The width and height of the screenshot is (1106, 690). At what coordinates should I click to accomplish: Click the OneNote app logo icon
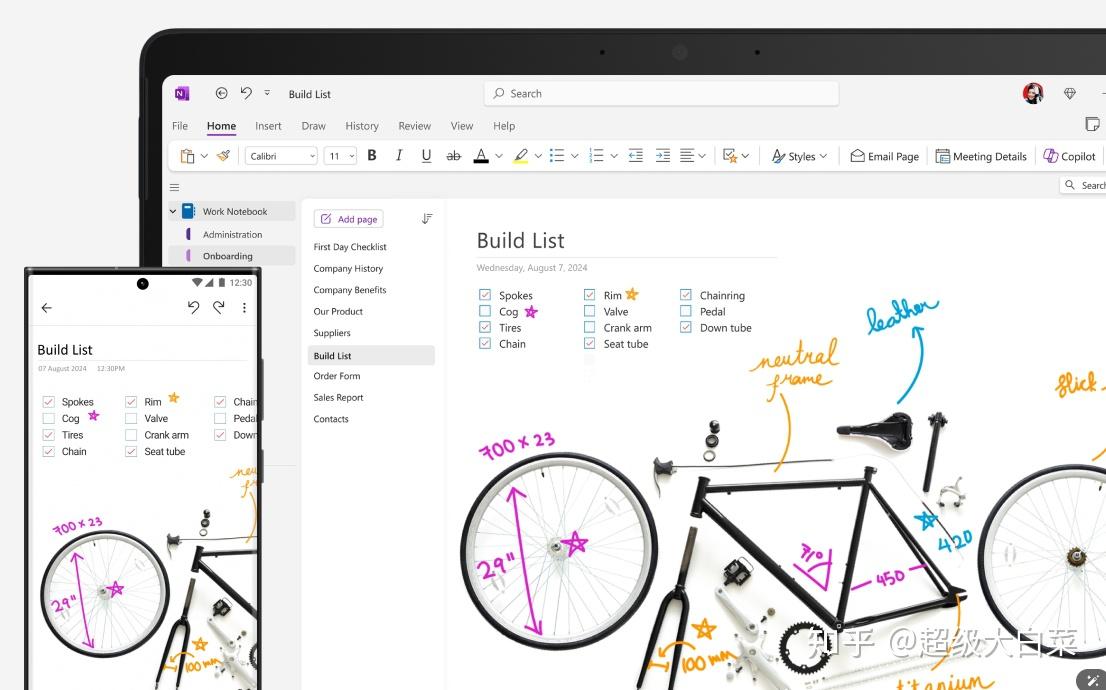182,94
